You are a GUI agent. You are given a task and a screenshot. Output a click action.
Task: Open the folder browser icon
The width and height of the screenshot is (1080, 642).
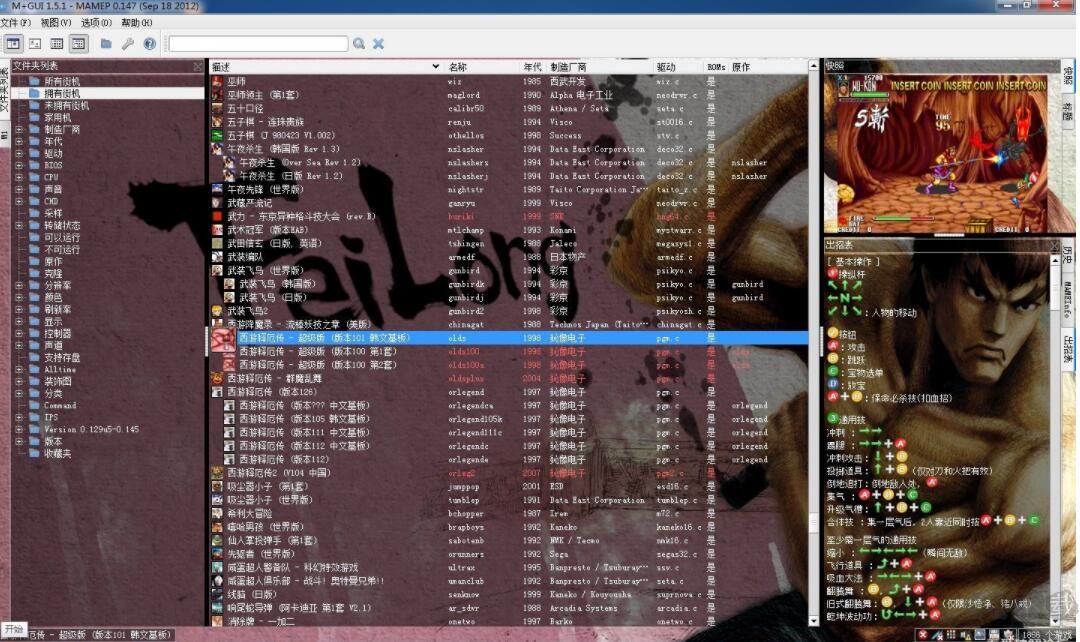pos(104,43)
